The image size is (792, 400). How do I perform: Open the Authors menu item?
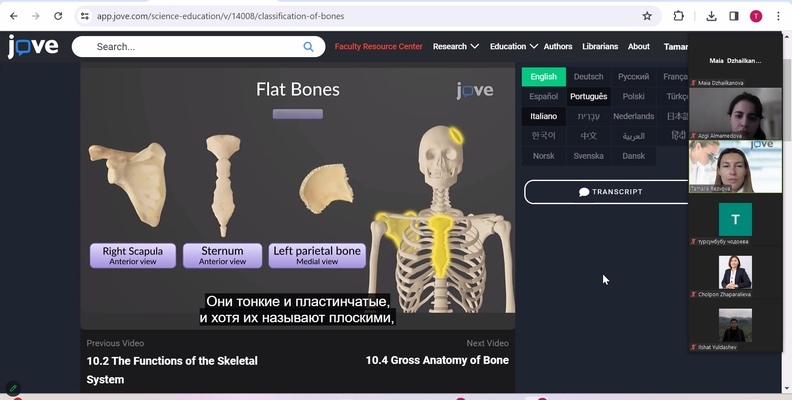[x=558, y=46]
